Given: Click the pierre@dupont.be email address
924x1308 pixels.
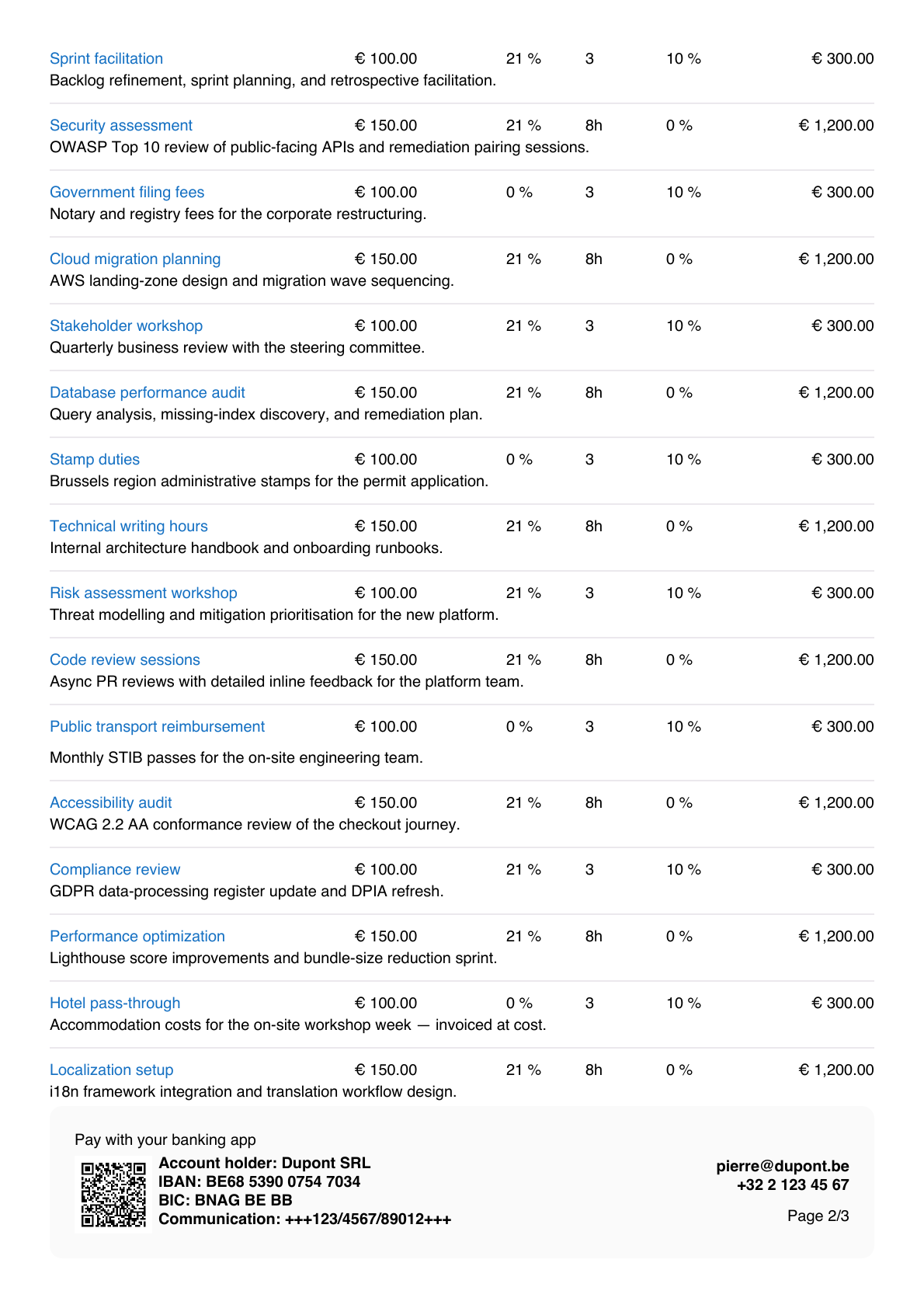Looking at the screenshot, I should (x=783, y=1166).
